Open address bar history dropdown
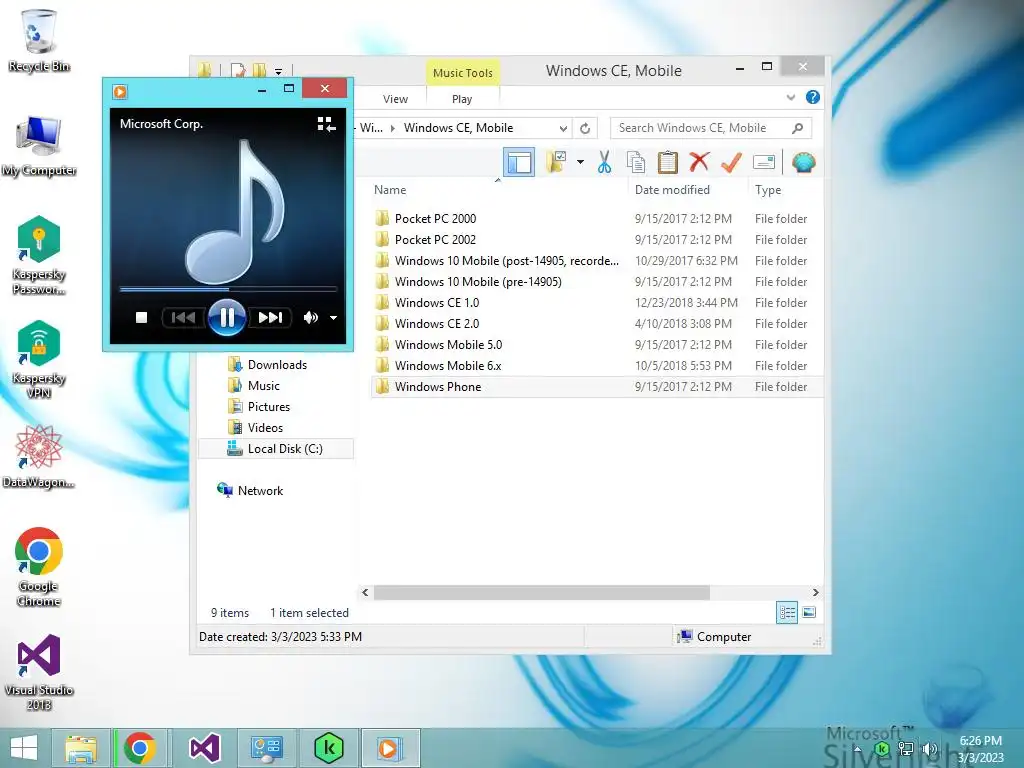 click(x=563, y=128)
